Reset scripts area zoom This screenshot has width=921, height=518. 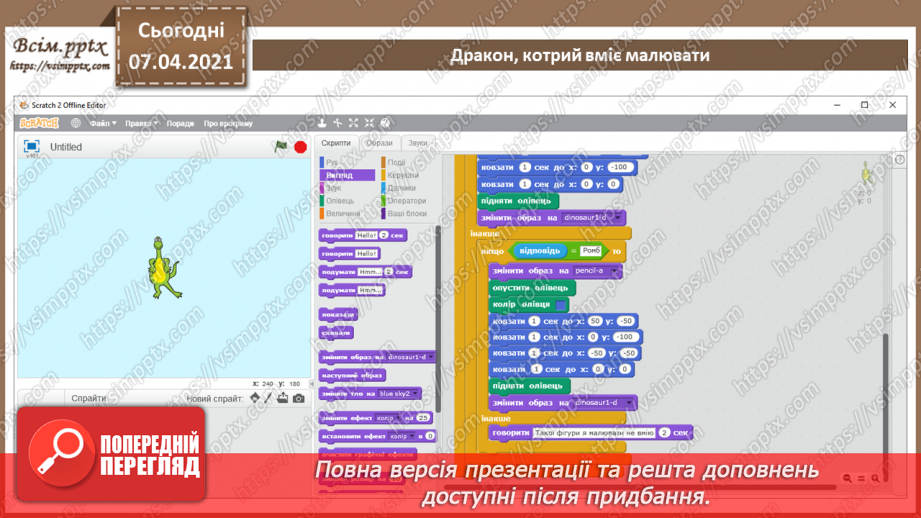coord(861,478)
